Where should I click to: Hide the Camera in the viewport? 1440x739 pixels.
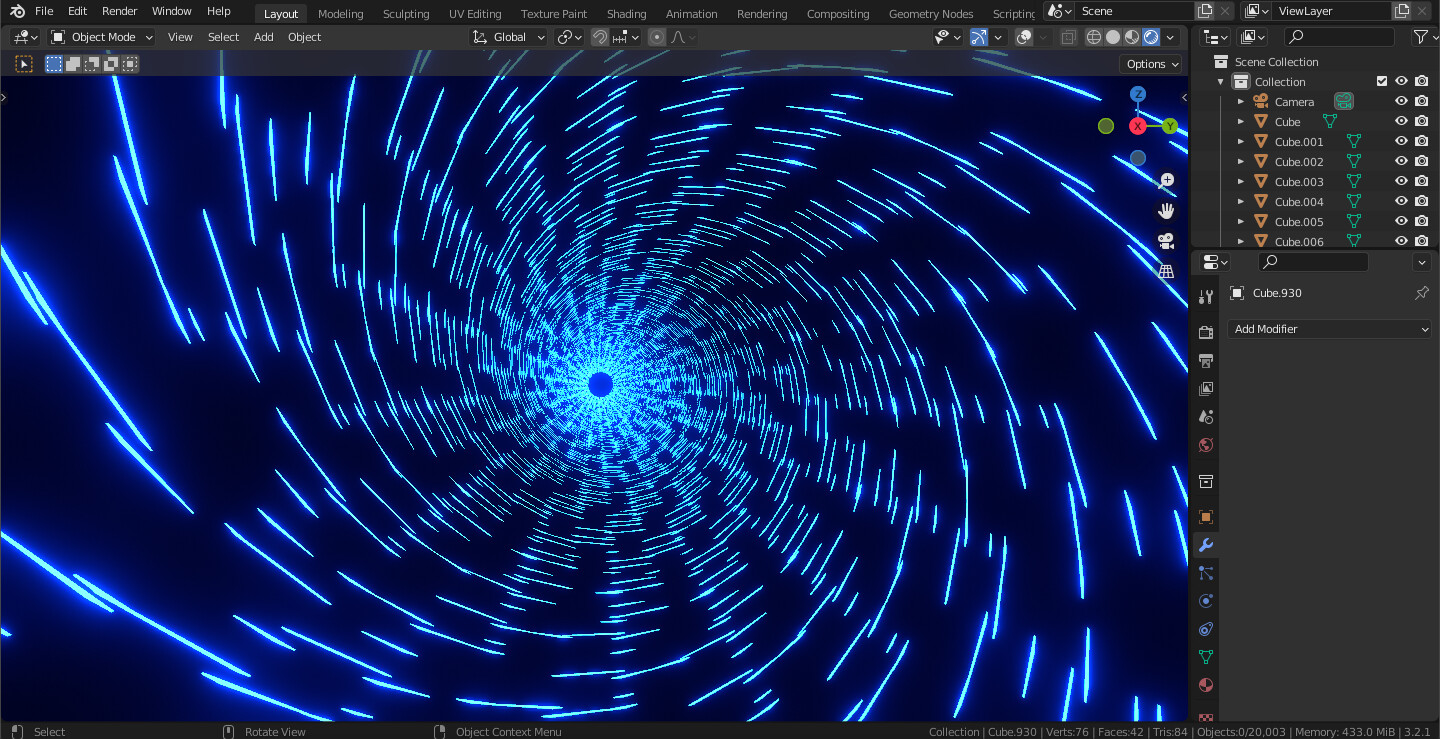coord(1400,101)
